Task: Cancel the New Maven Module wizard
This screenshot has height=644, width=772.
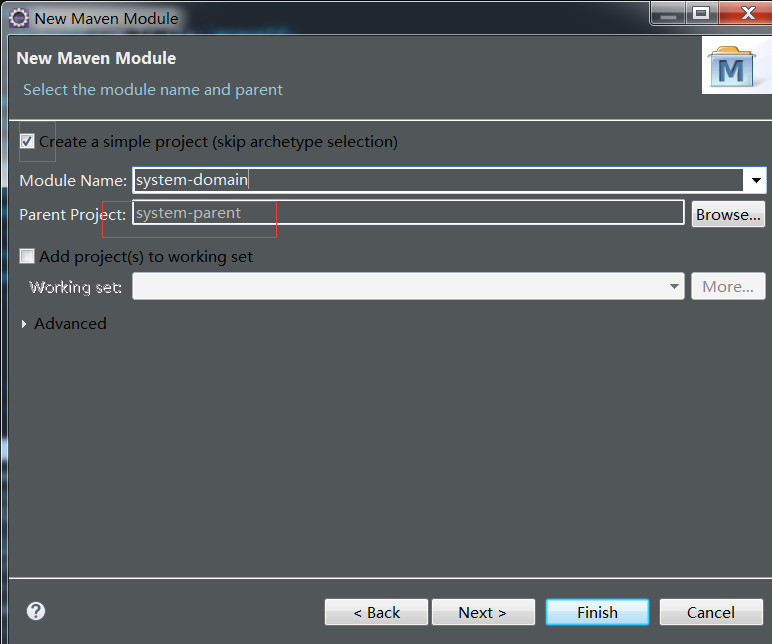Action: [x=711, y=612]
